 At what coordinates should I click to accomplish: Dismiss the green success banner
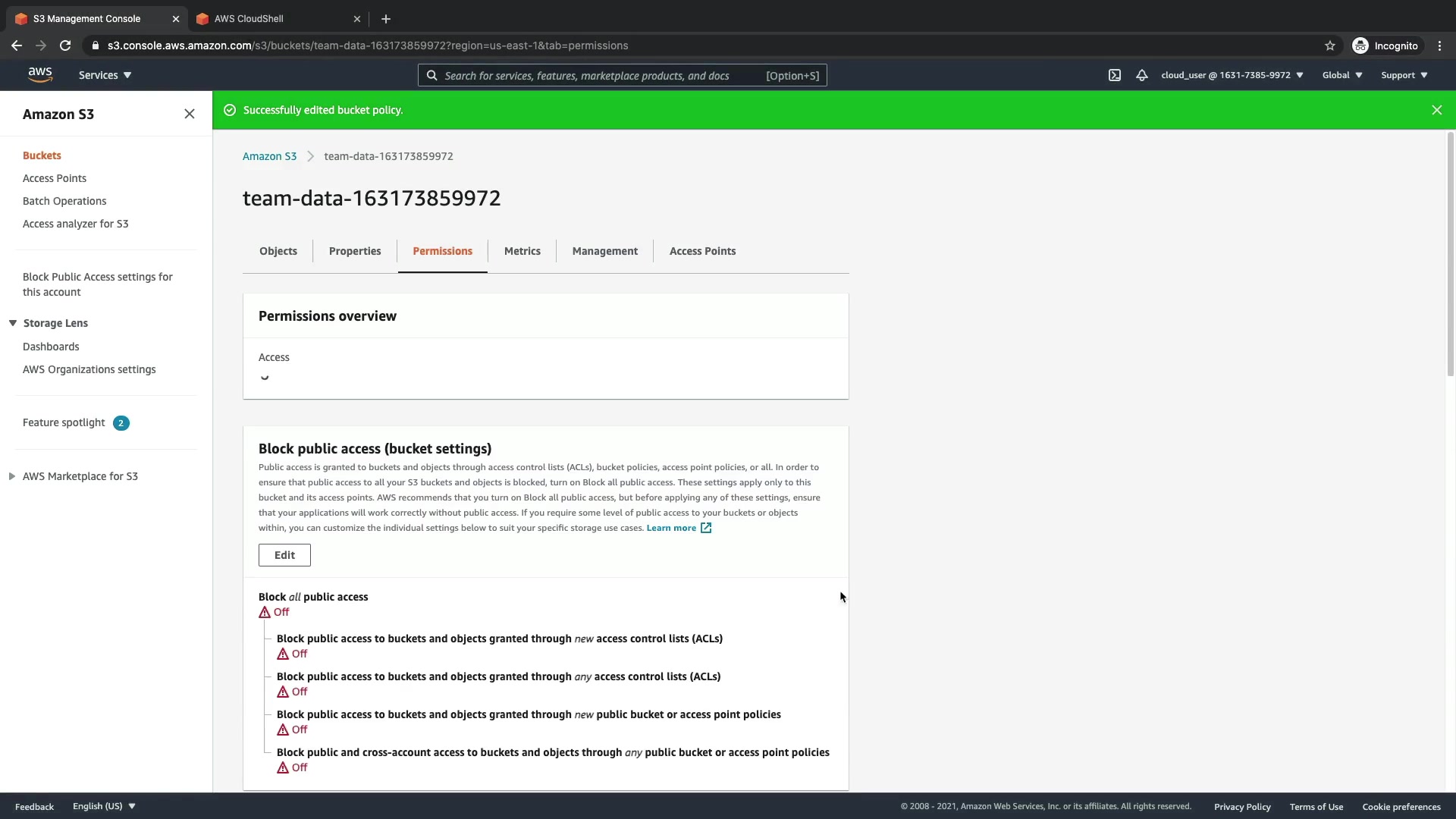1436,110
